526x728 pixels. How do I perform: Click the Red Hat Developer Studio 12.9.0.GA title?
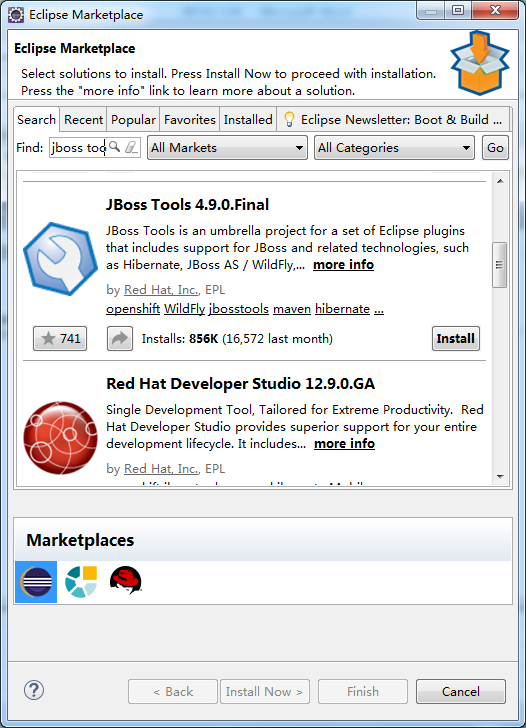pyautogui.click(x=240, y=384)
